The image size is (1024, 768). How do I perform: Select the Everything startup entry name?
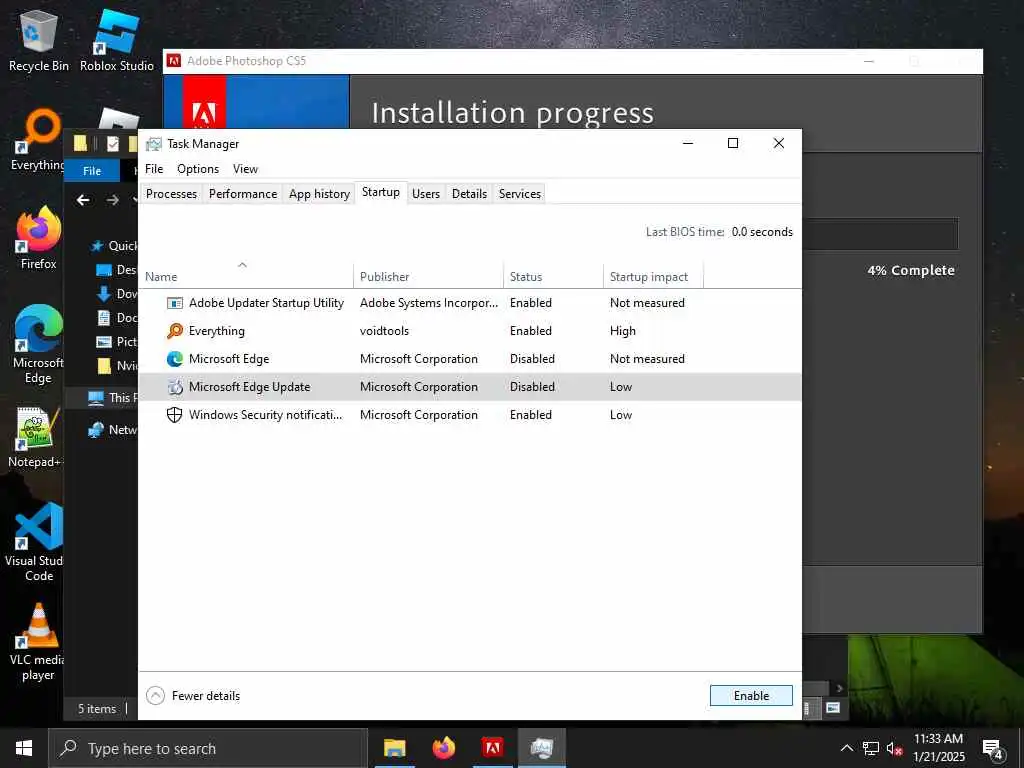[217, 331]
